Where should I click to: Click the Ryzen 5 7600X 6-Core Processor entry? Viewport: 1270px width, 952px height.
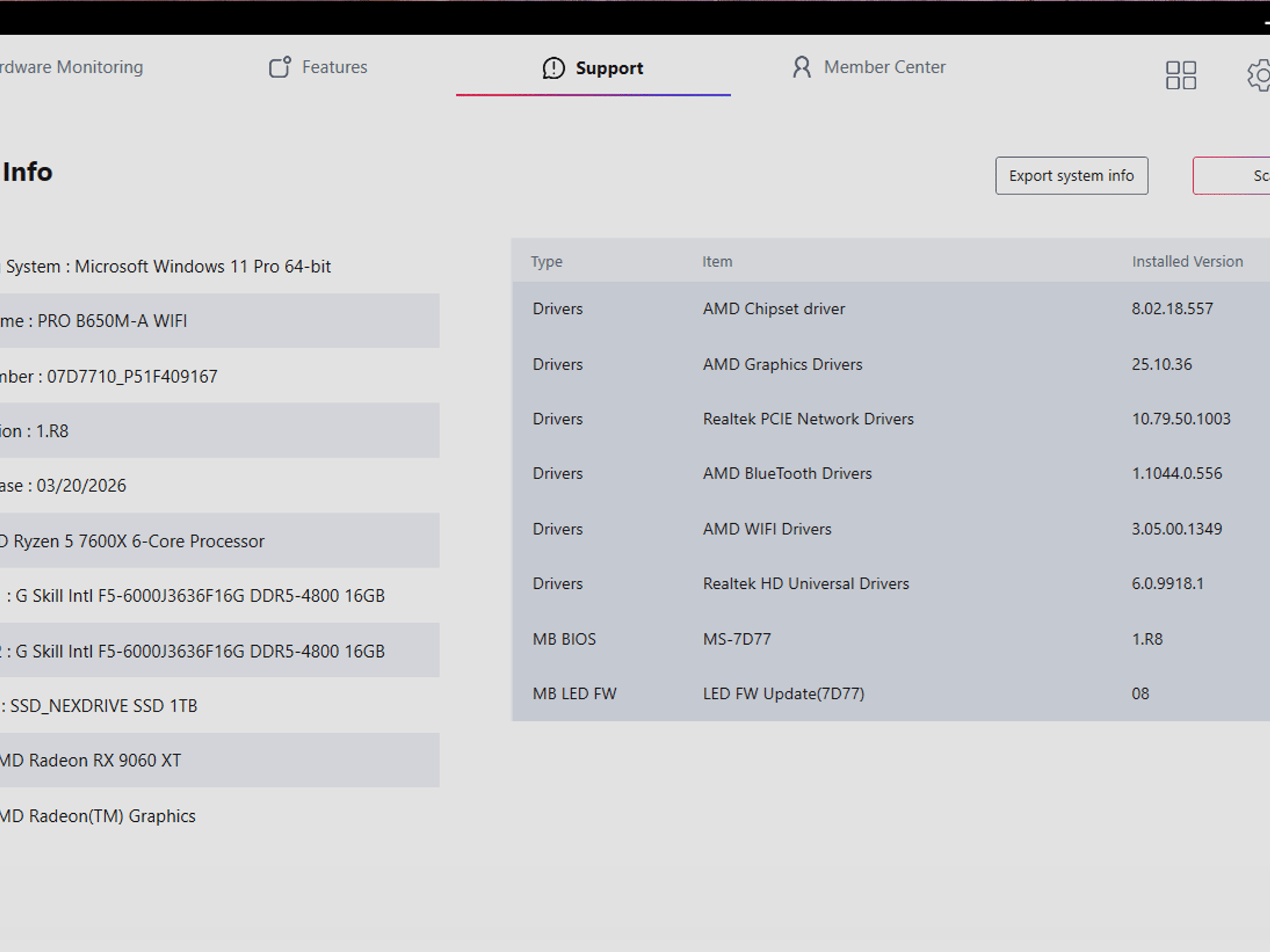coord(139,541)
